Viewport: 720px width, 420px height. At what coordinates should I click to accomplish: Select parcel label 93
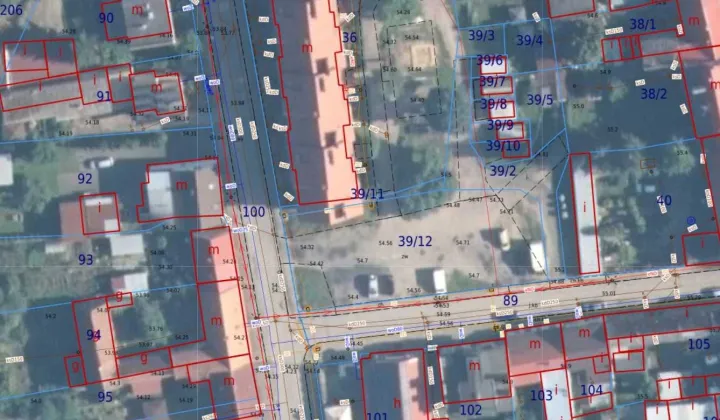(86, 260)
